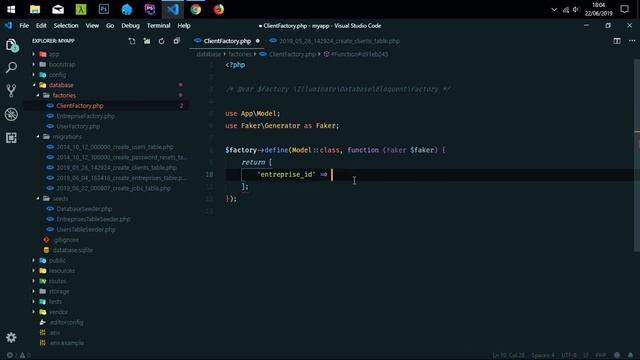Click the volume icon in system tray
This screenshot has height=360, width=640.
[576, 9]
